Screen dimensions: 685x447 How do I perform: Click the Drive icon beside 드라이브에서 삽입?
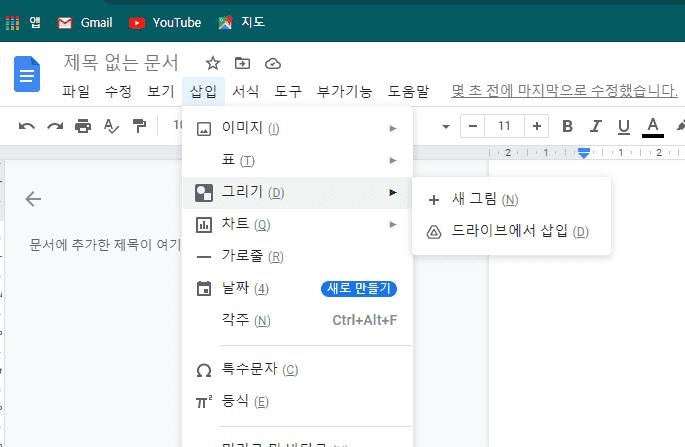[x=434, y=232]
